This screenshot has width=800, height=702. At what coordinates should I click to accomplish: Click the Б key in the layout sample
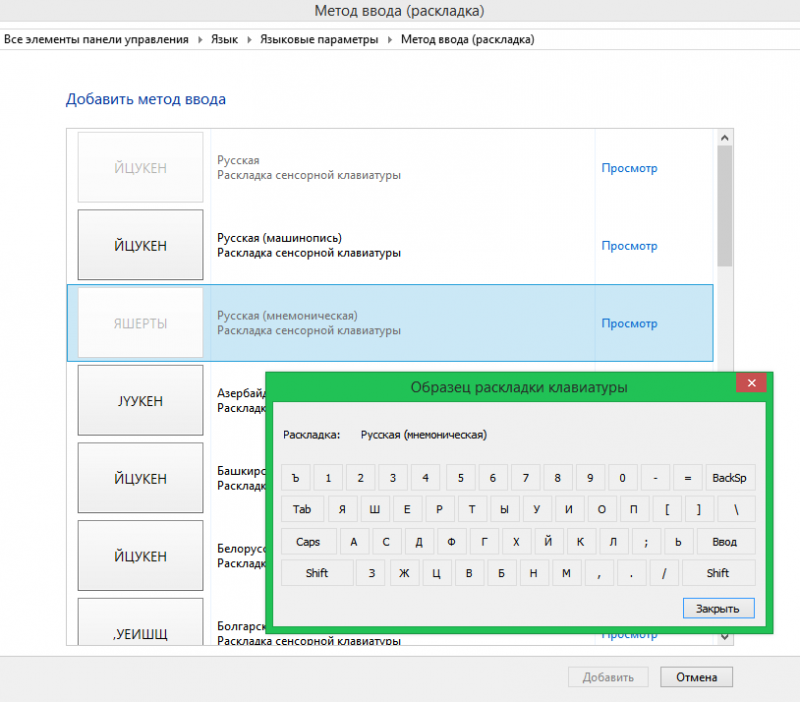(x=501, y=573)
